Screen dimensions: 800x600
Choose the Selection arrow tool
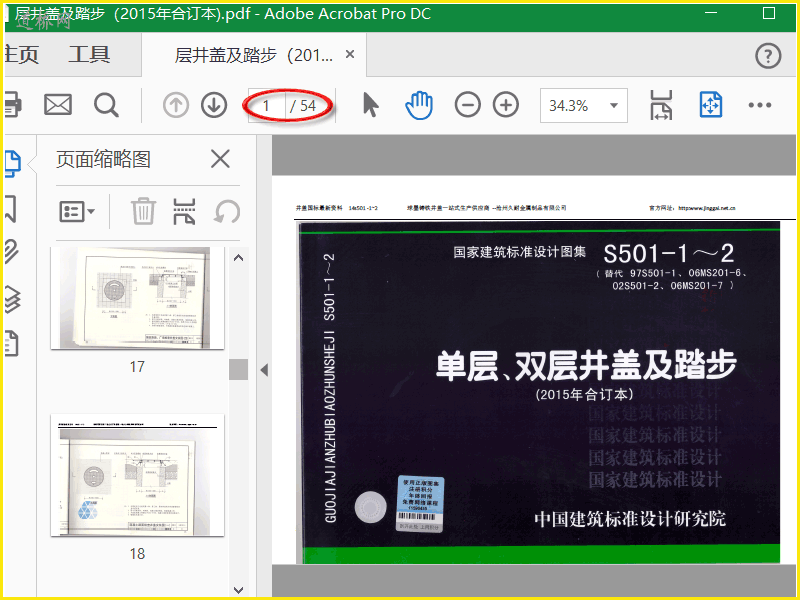(x=371, y=105)
